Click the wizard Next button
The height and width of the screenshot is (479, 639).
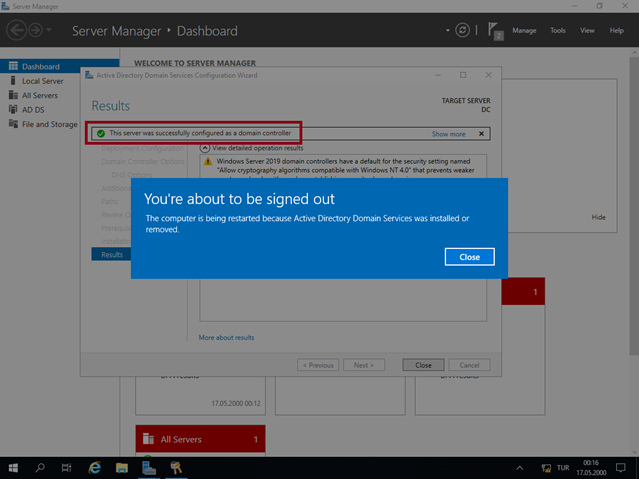[364, 365]
